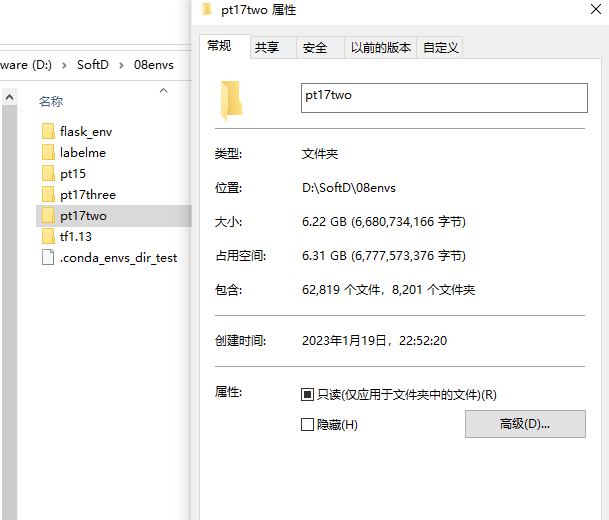Viewport: 609px width, 520px height.
Task: Select the tf1.13 folder name
Action: pyautogui.click(x=76, y=237)
